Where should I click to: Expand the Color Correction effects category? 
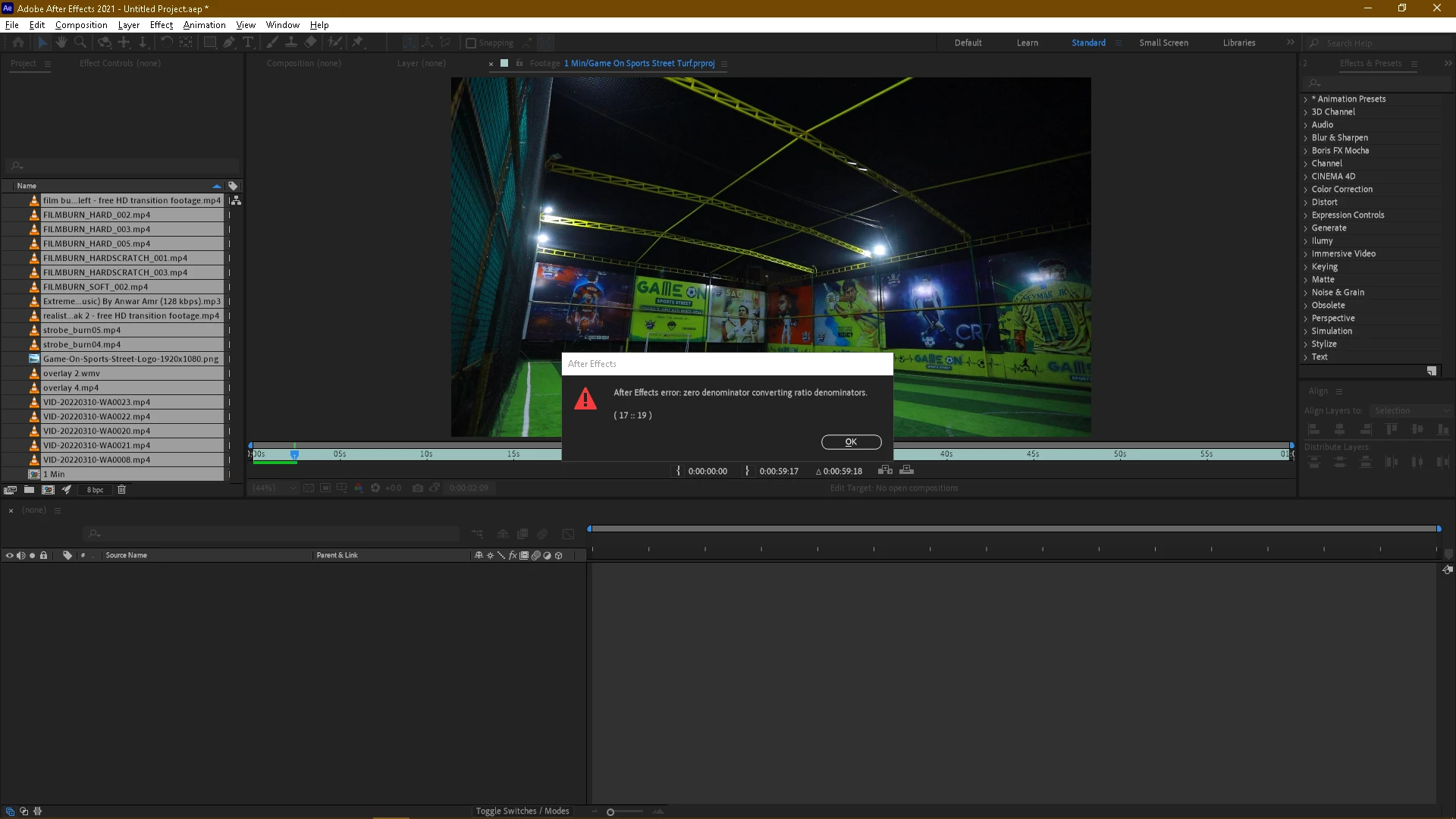[x=1306, y=190]
